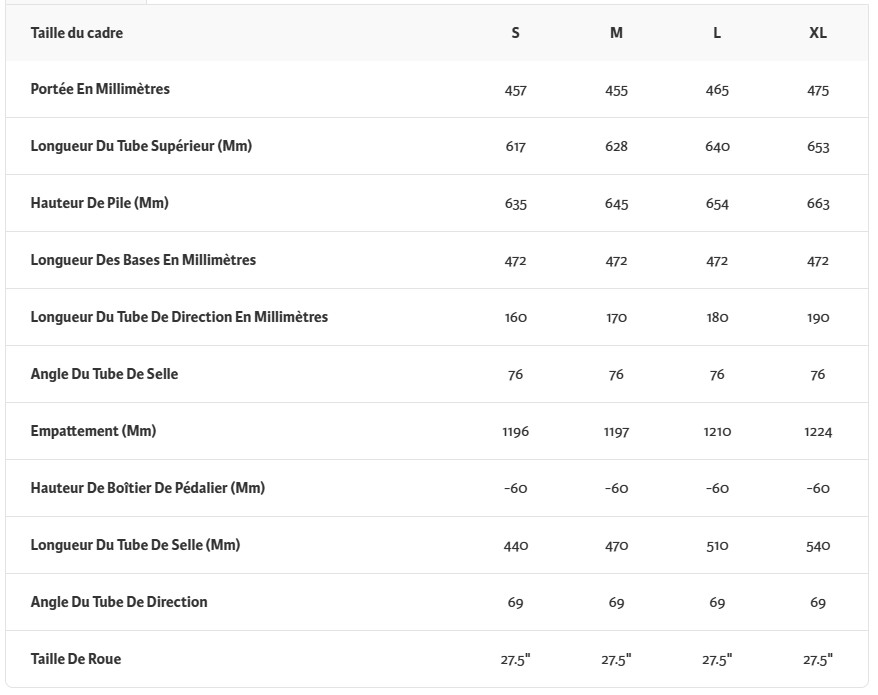
Task: Click Angle Du Tube De Direction label
Action: 119,602
